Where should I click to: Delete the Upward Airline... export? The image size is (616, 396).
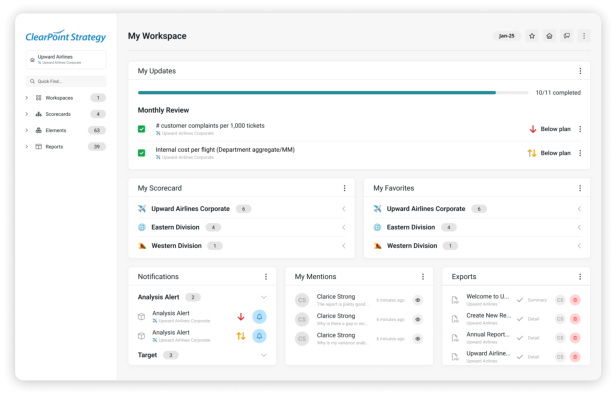(575, 357)
